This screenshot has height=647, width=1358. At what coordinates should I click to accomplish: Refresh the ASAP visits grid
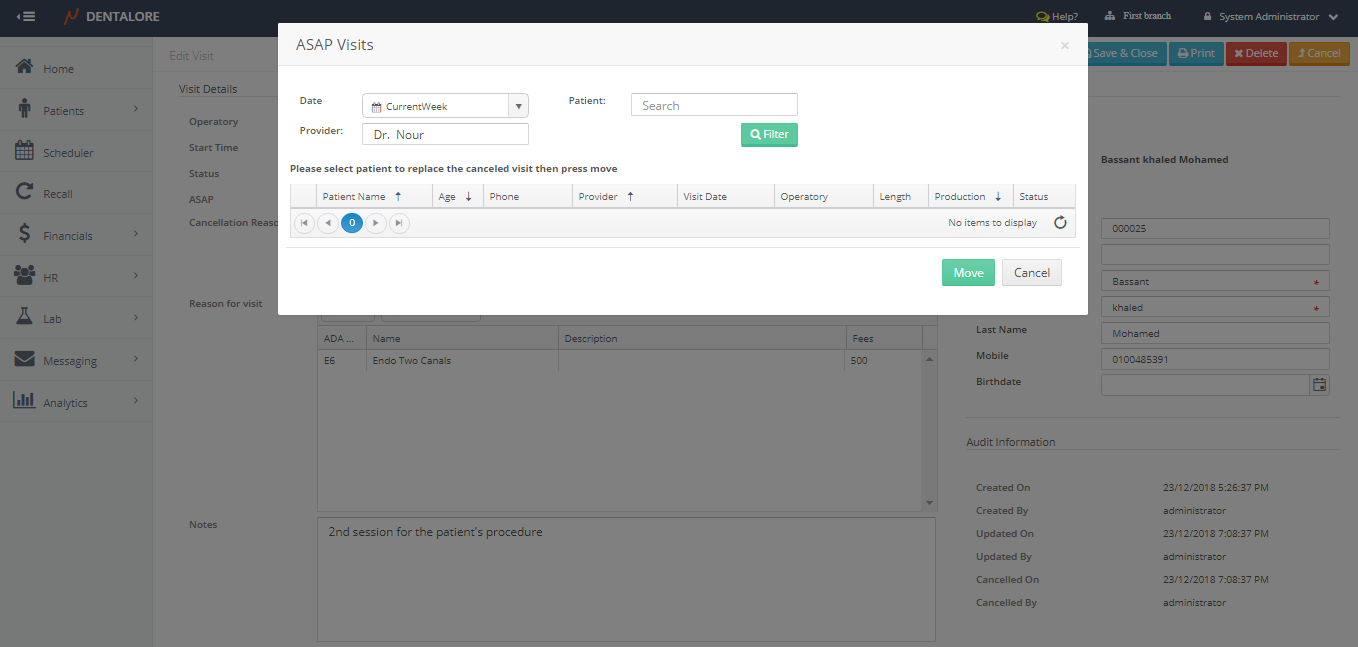tap(1060, 223)
